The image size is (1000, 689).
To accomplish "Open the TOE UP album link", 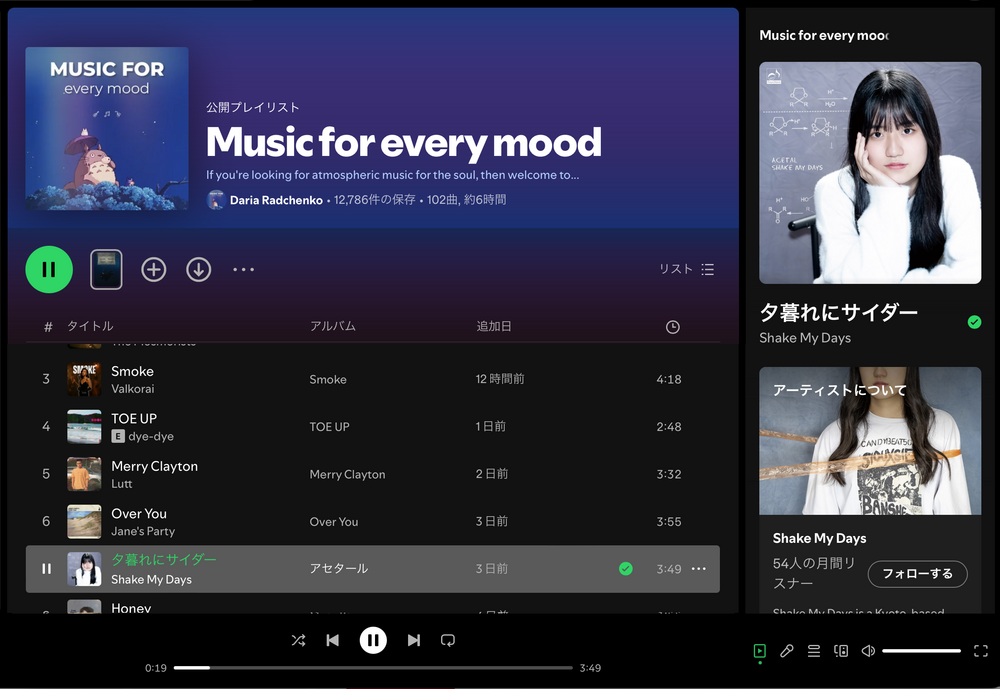I will click(x=329, y=427).
